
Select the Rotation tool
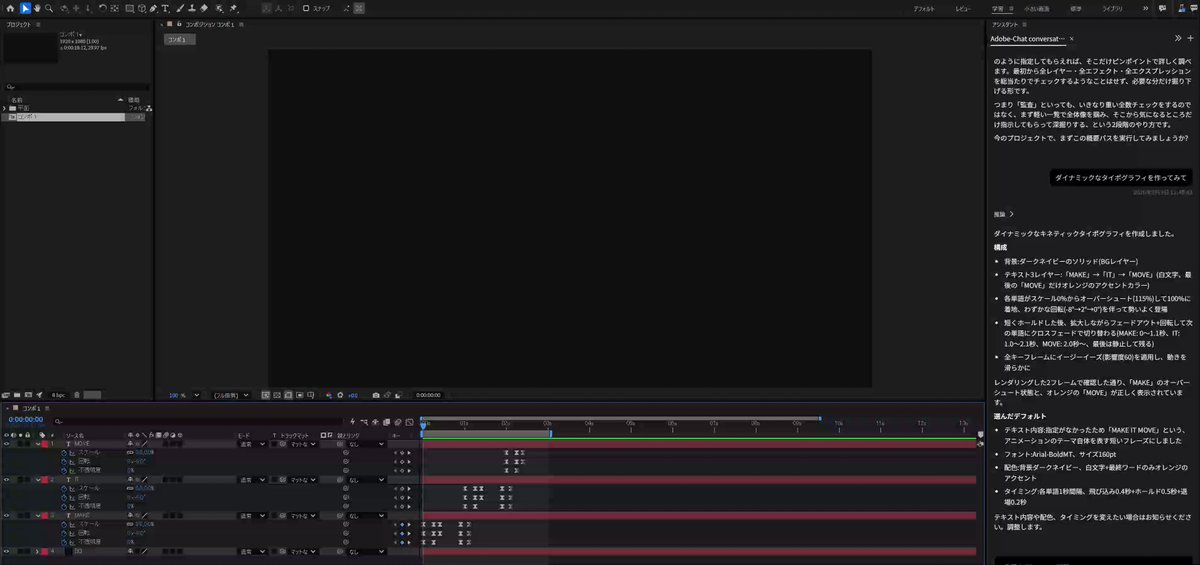[103, 8]
